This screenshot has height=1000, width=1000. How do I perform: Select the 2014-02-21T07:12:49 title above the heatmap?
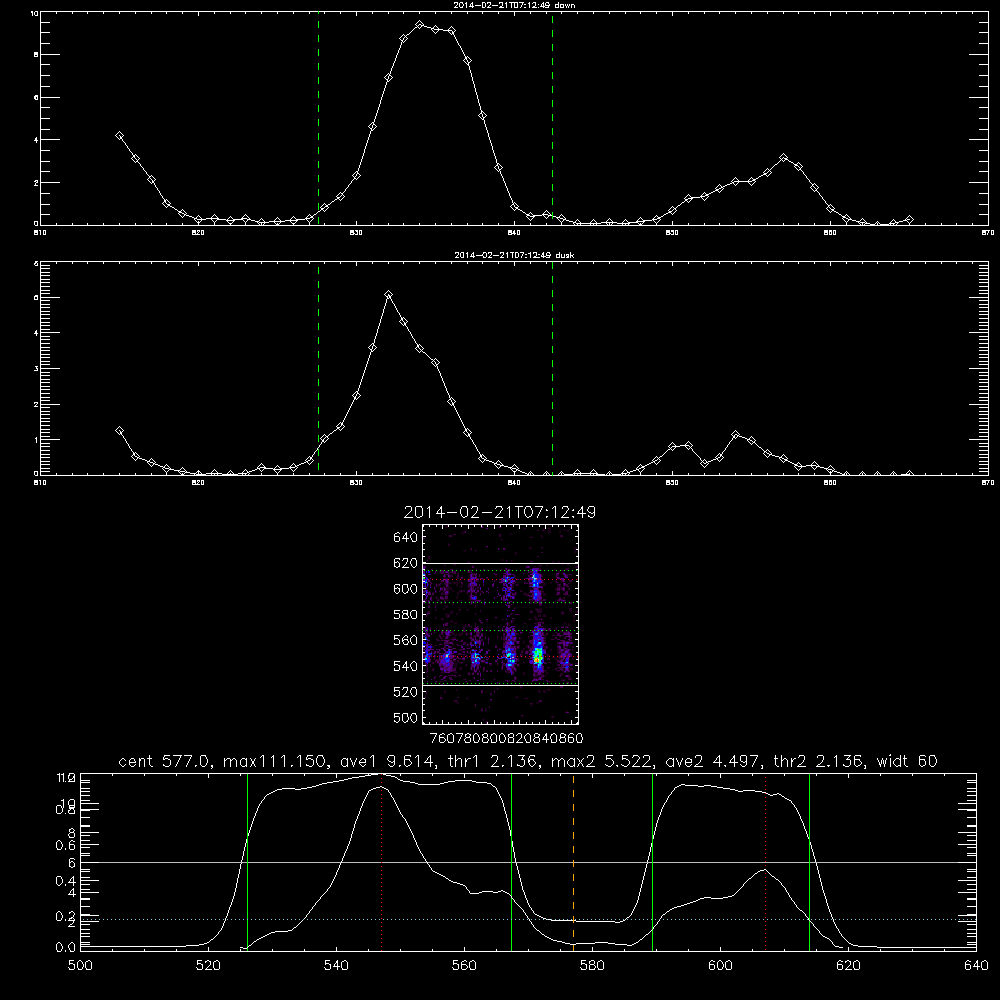(500, 512)
